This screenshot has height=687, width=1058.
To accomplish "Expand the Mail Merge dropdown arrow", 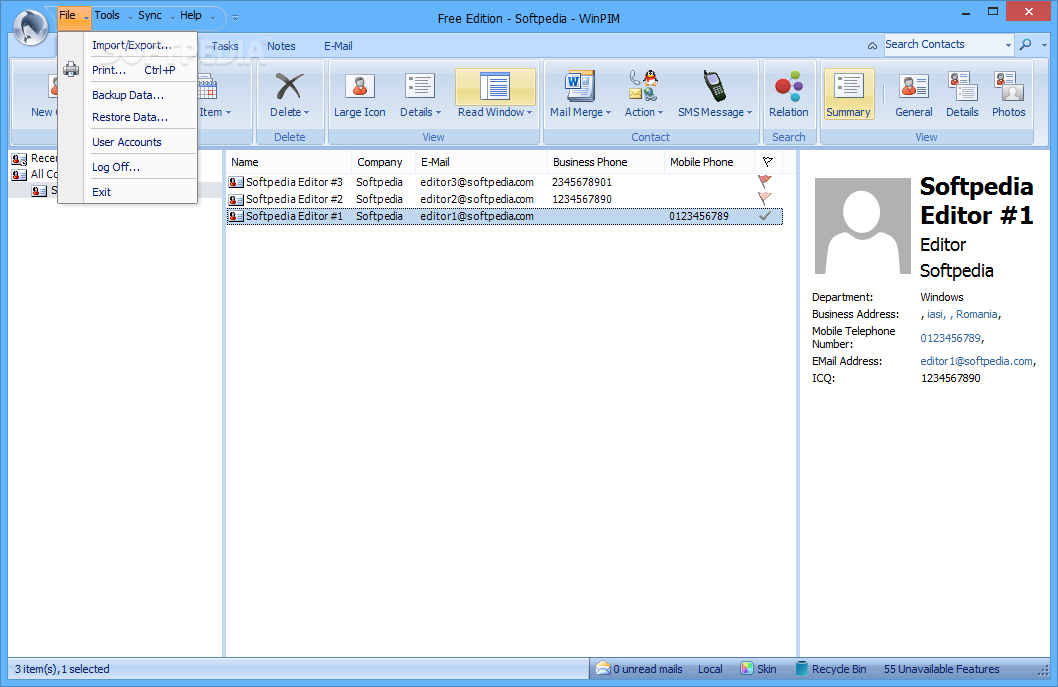I will (608, 113).
